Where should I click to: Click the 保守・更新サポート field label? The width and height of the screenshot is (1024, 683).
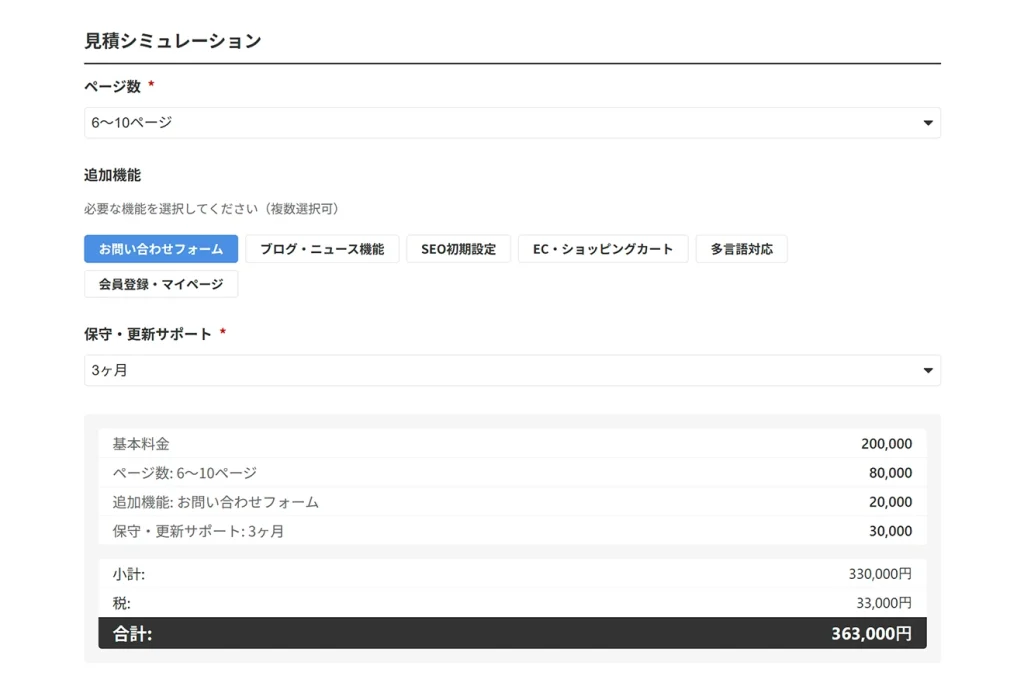[148, 334]
